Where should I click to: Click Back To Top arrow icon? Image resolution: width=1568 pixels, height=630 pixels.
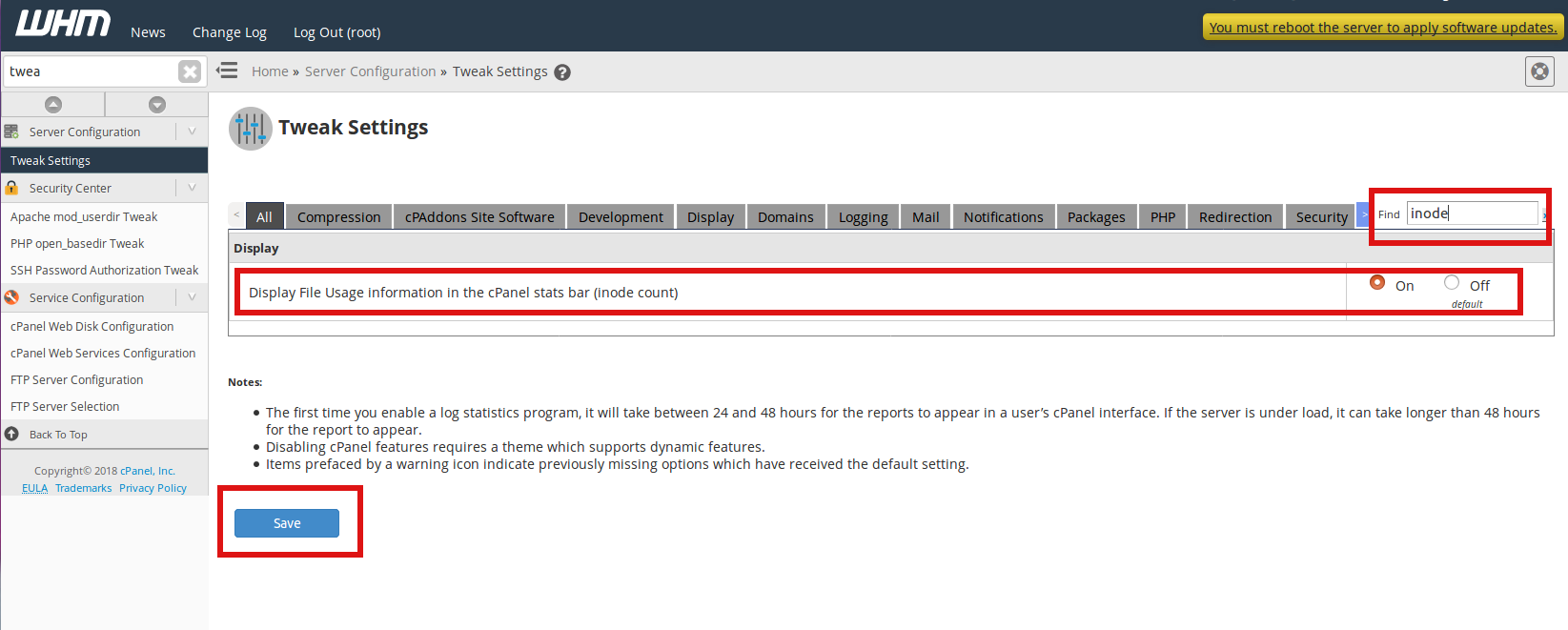point(12,434)
